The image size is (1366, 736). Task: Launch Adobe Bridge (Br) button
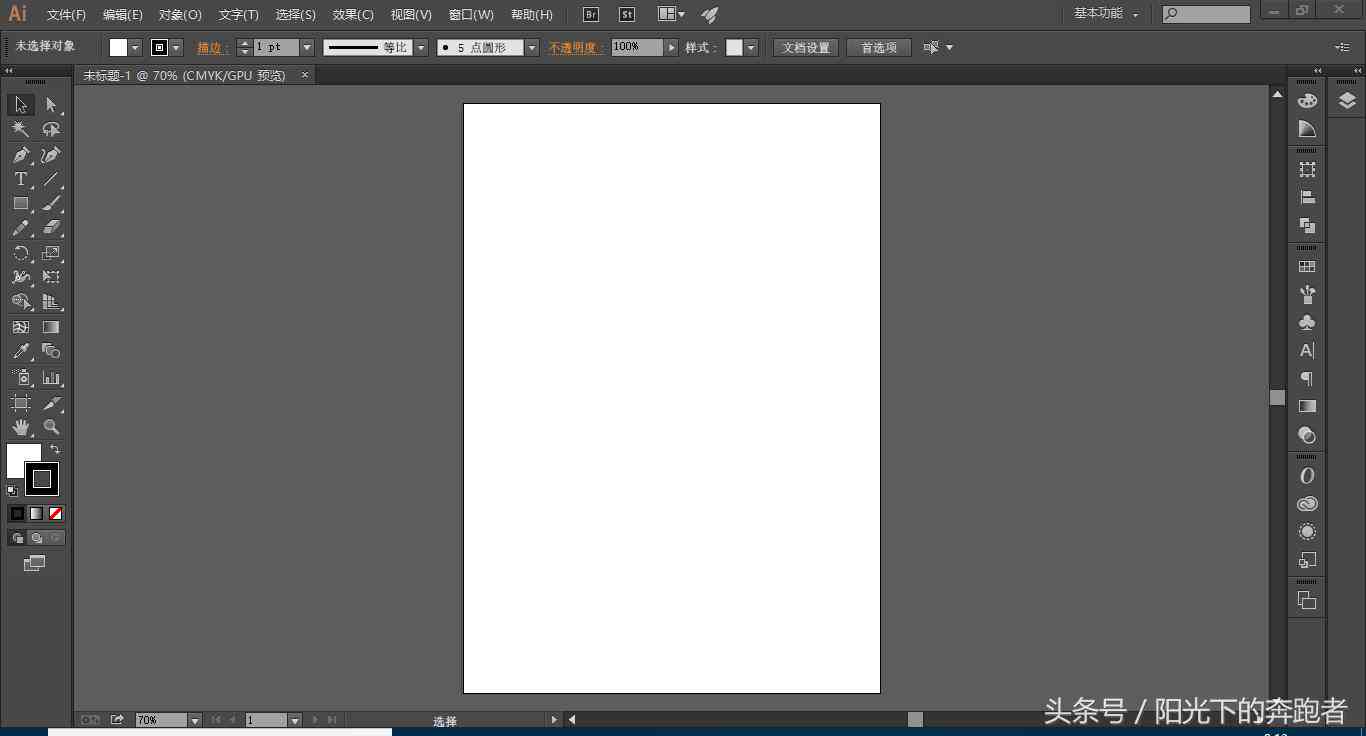(591, 15)
